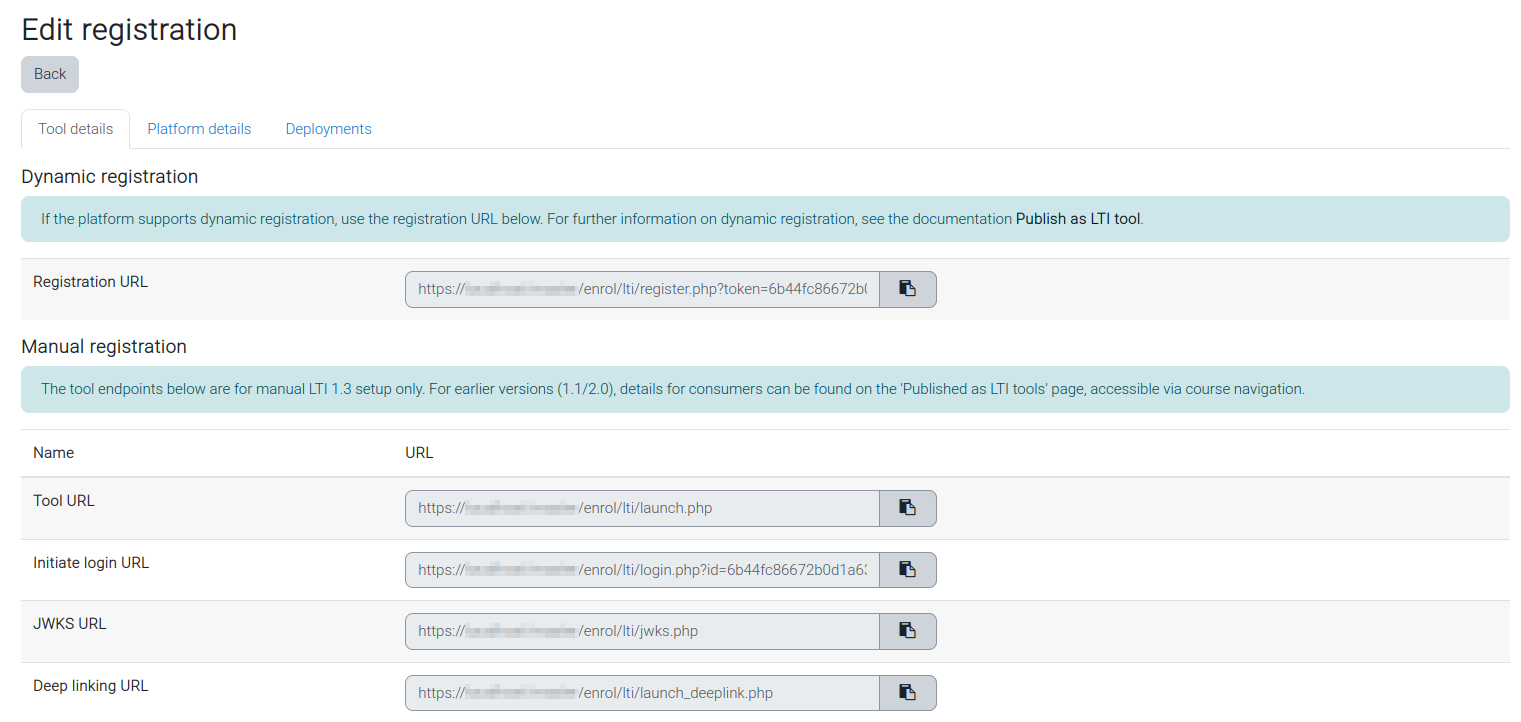Click inside the Tool URL field
Screen dimensions: 1521x722
tap(642, 508)
